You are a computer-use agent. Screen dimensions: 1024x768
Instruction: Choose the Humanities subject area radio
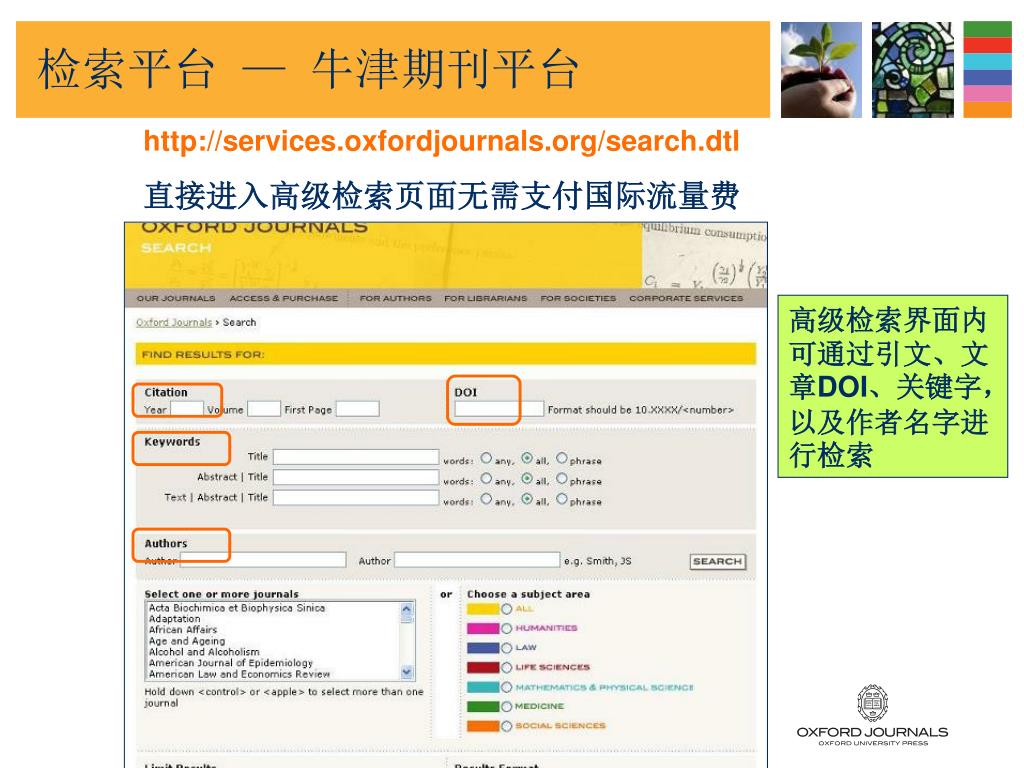tap(507, 628)
